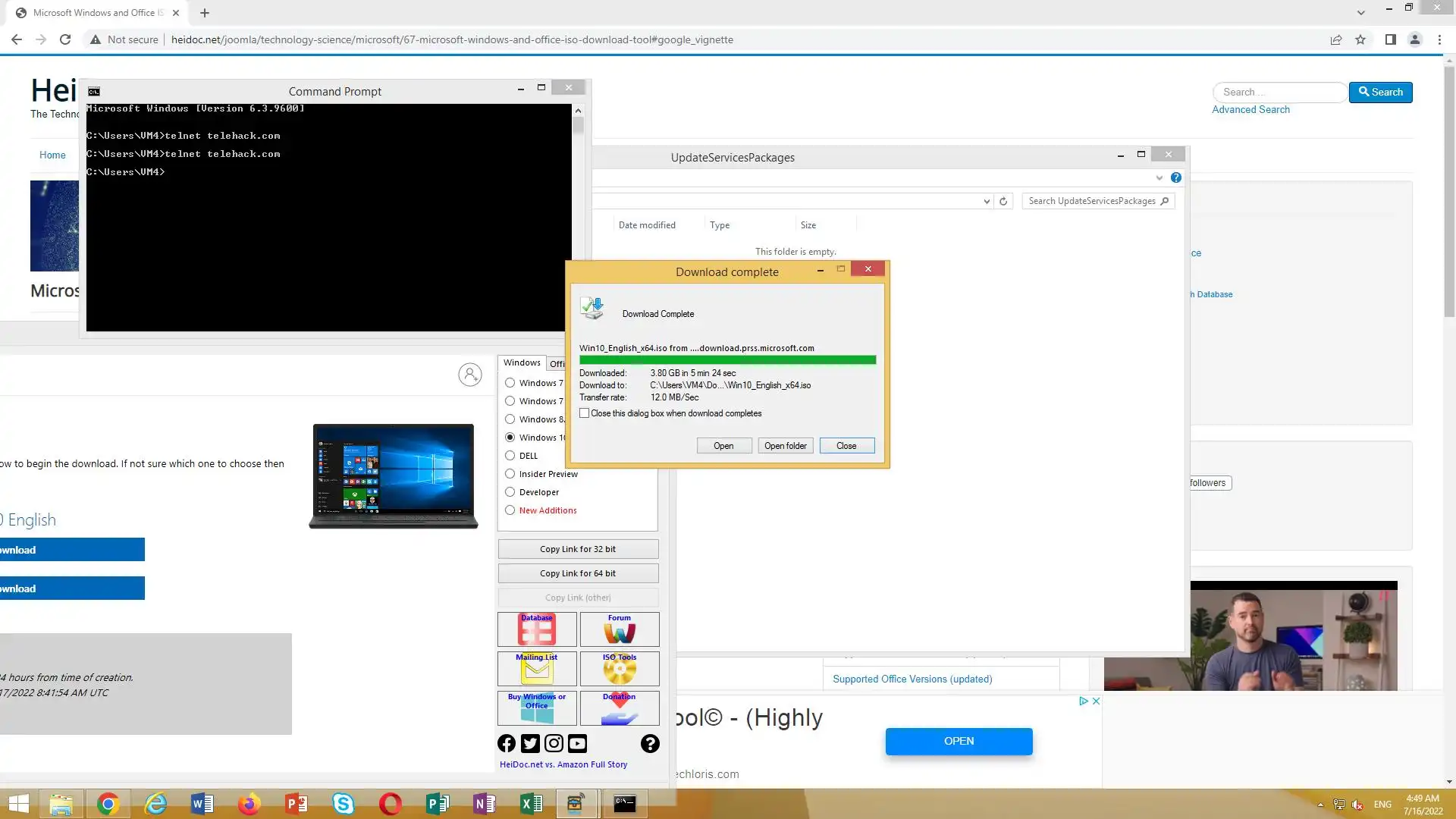Viewport: 1456px width, 819px height.
Task: Click the Database icon button
Action: pyautogui.click(x=537, y=629)
